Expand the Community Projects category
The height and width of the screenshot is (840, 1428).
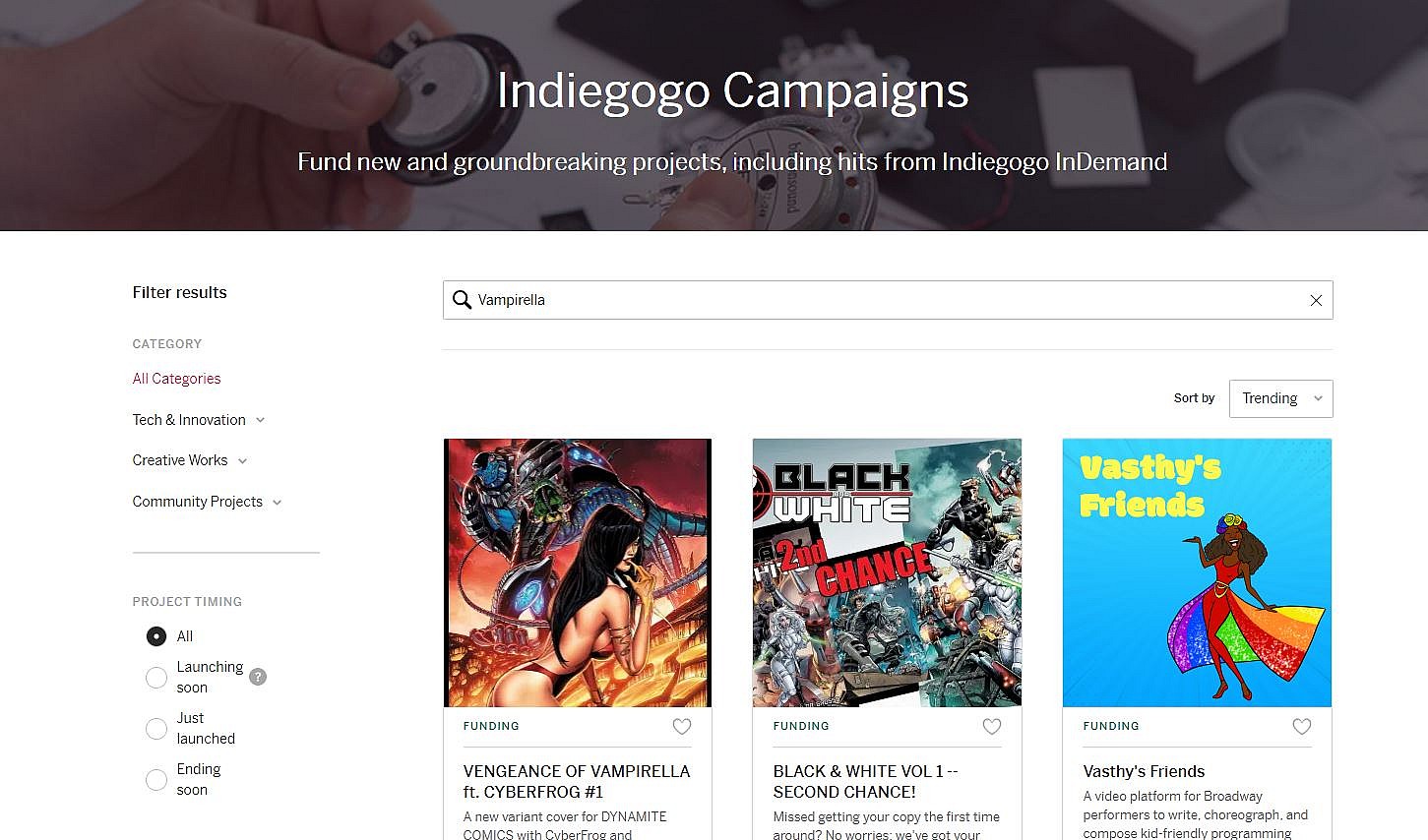pos(208,502)
